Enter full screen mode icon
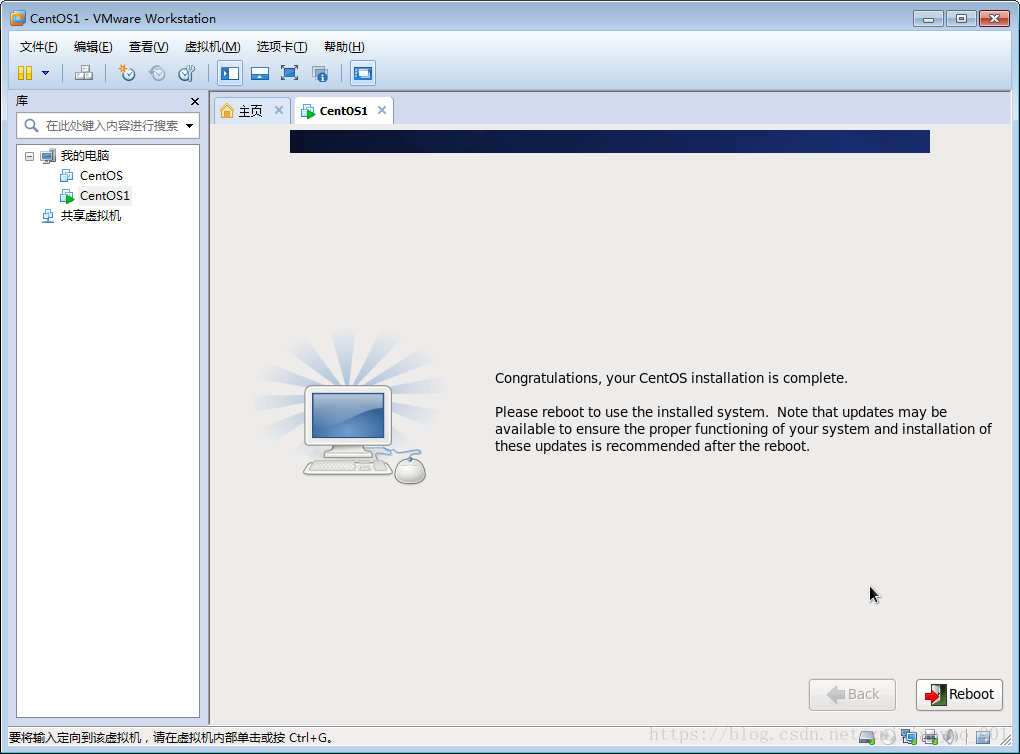Viewport: 1020px width, 754px height. [x=289, y=73]
